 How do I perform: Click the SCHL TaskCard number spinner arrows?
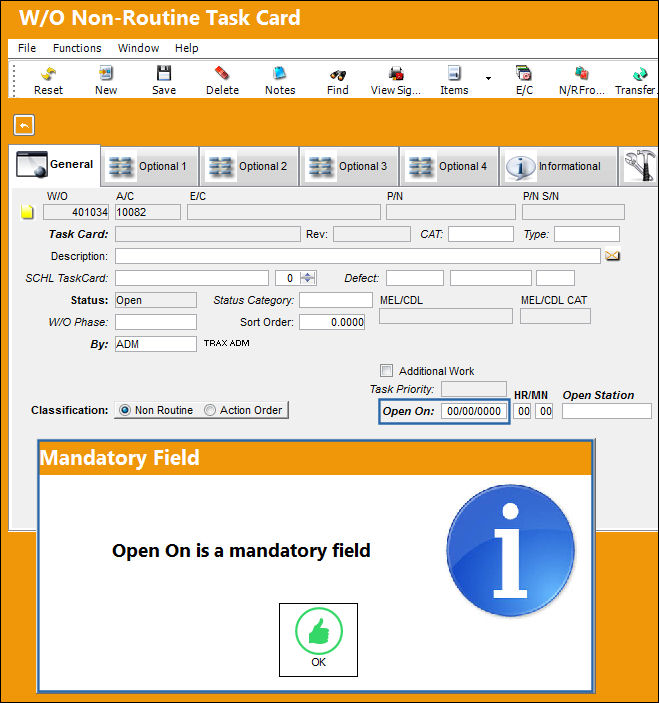point(308,278)
